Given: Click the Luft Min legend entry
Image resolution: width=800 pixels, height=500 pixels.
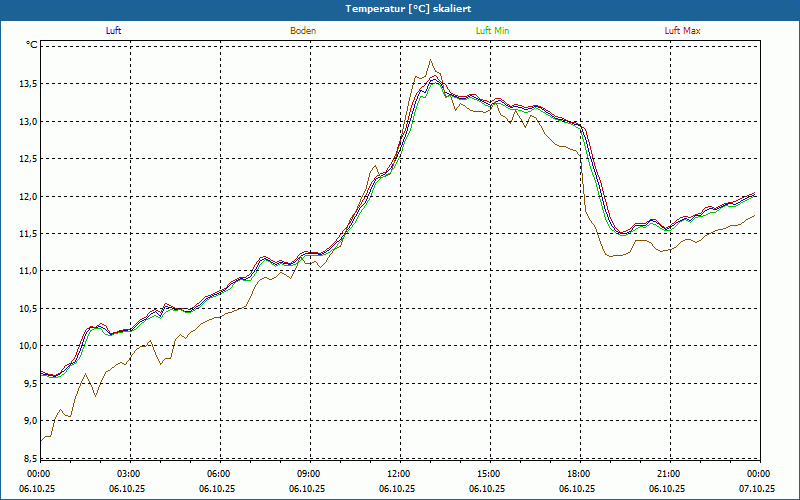Looking at the screenshot, I should coord(492,31).
